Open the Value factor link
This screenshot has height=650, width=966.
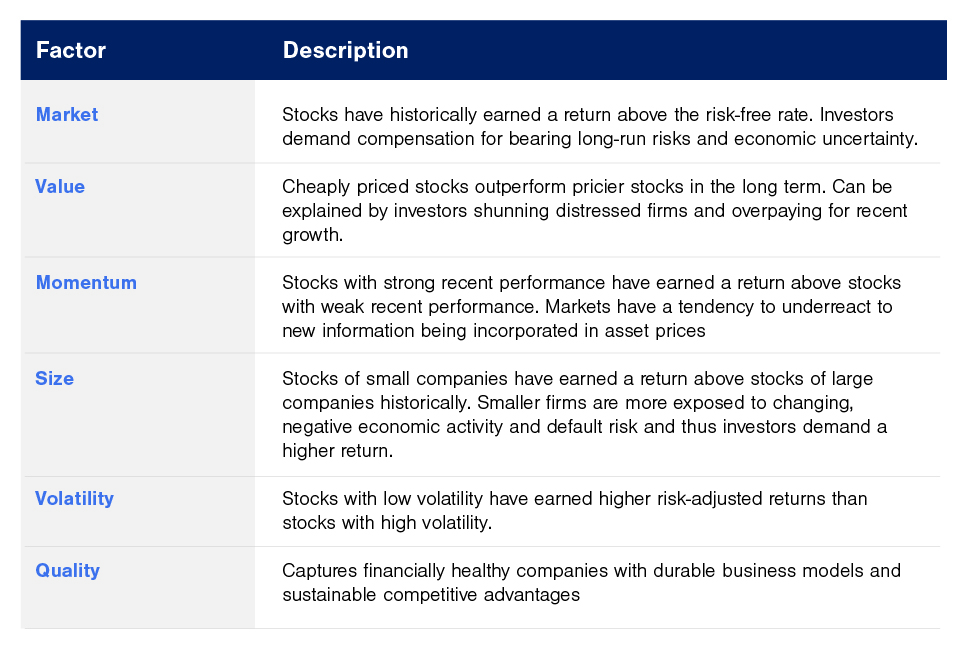[60, 187]
